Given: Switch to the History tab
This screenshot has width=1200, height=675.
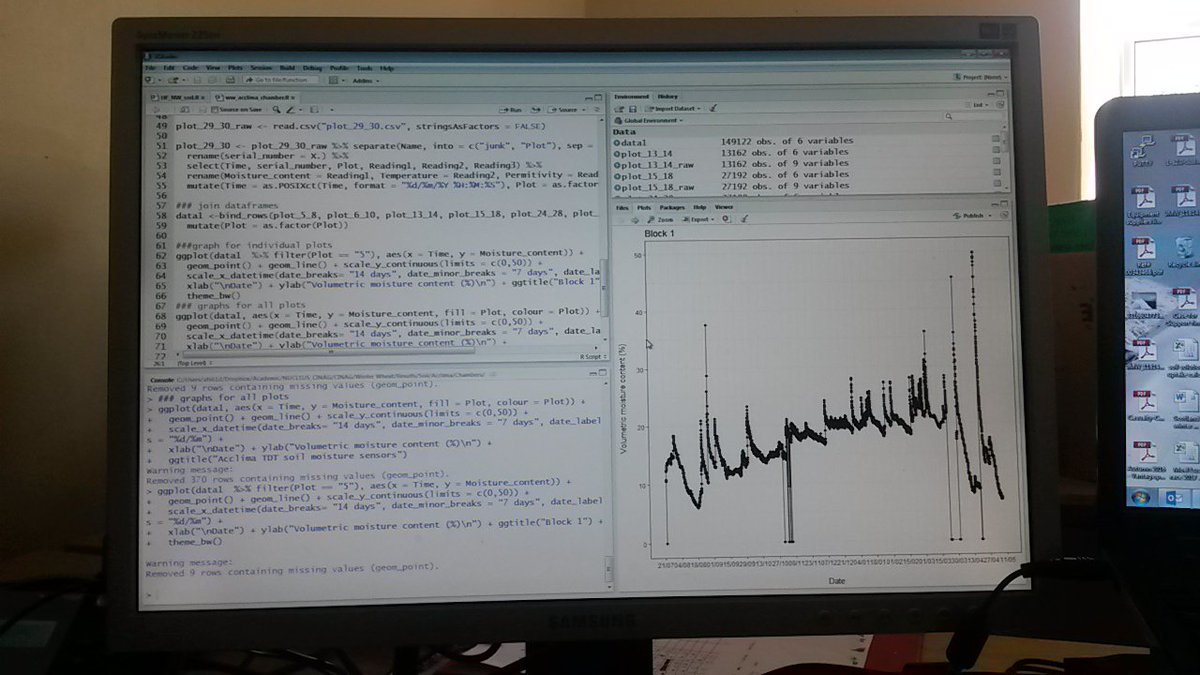Looking at the screenshot, I should click(667, 96).
